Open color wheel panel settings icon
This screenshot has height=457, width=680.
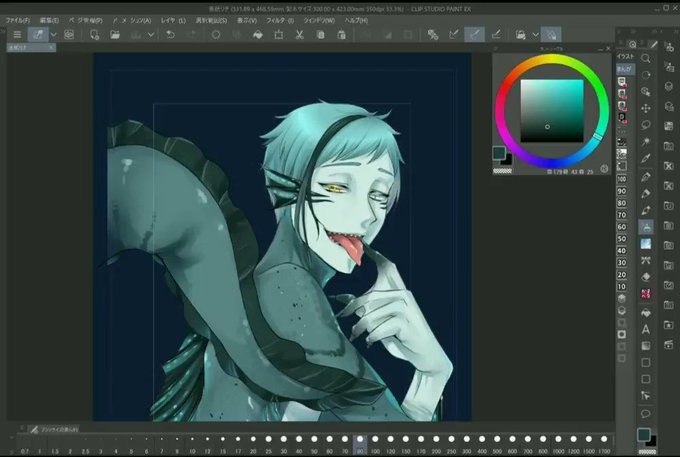click(x=604, y=169)
